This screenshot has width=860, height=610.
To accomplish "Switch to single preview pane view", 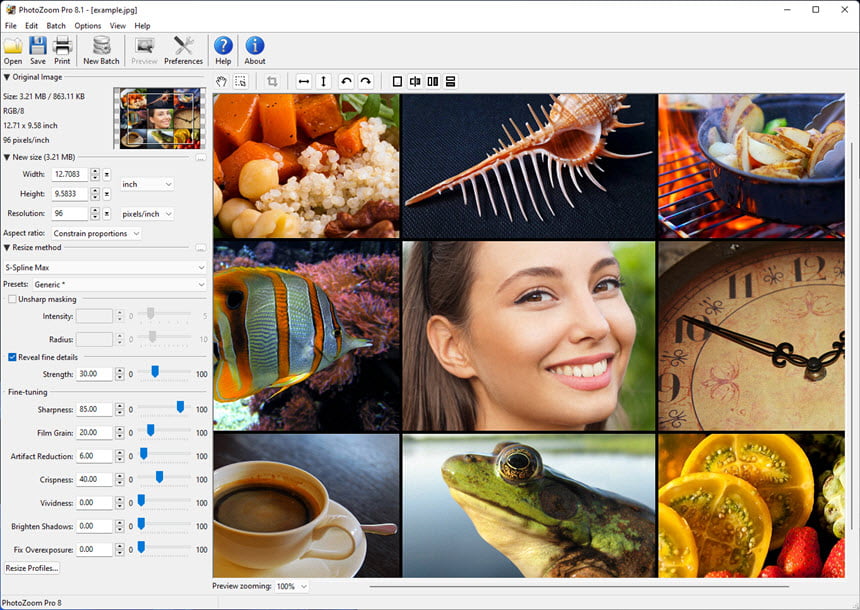I will [398, 82].
